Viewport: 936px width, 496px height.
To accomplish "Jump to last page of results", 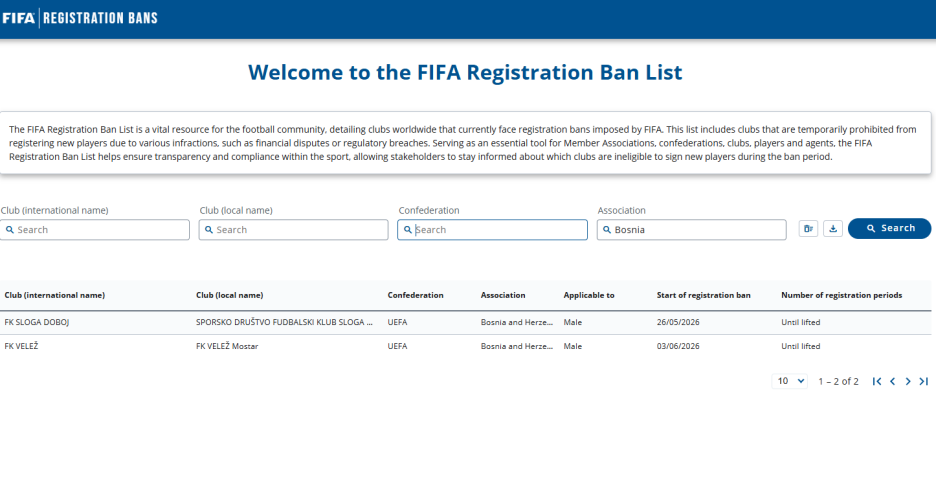I will (923, 381).
